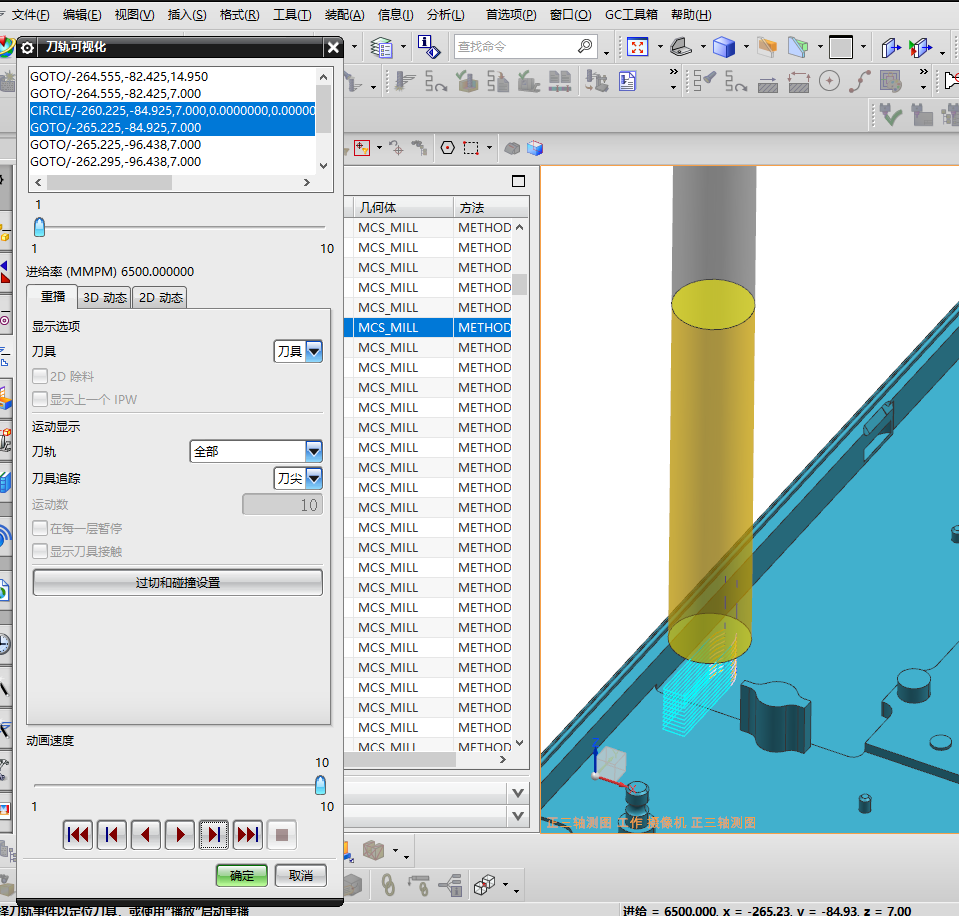Click the play forward playback button
Screen dimensions: 959x916
[x=180, y=834]
